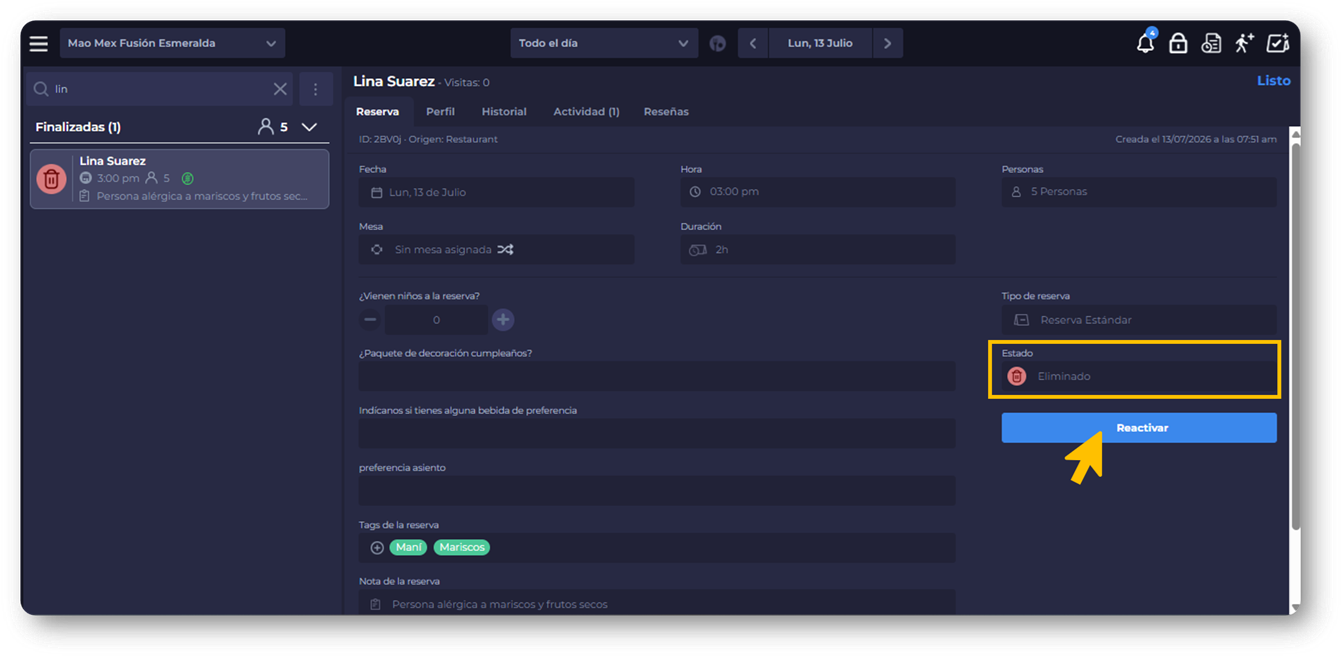This screenshot has width=1342, height=657.
Task: Open the three-dot options next to search
Action: 316,89
